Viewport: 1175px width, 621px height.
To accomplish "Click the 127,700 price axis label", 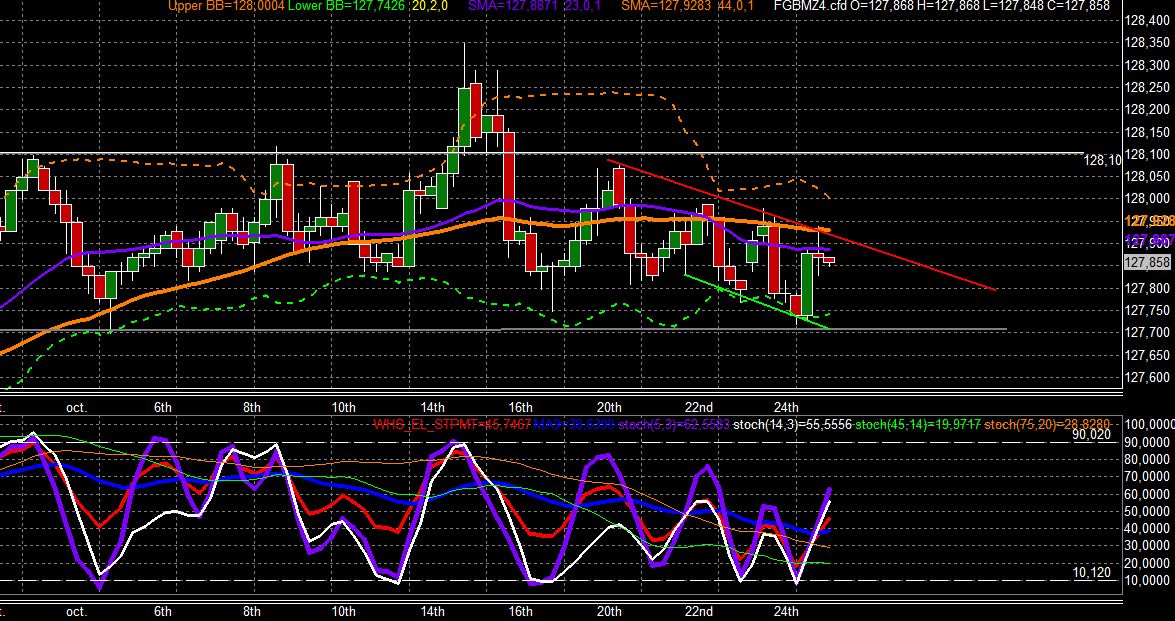I will coord(1147,333).
